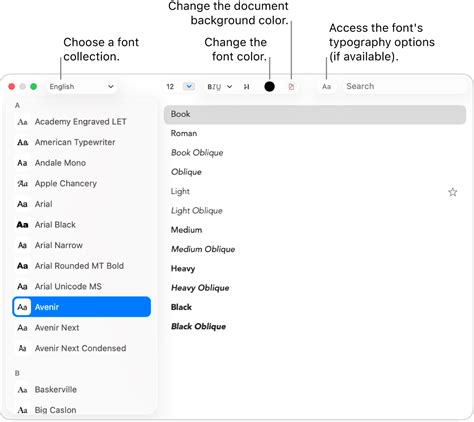This screenshot has width=474, height=422.
Task: Zoom the Fonts window with green button
Action: coord(33,87)
